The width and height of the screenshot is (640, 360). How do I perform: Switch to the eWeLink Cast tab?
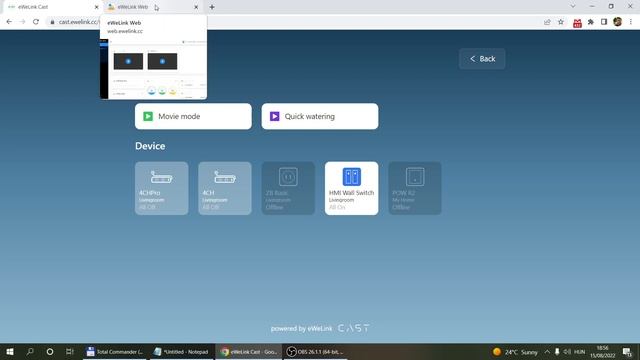[x=51, y=7]
